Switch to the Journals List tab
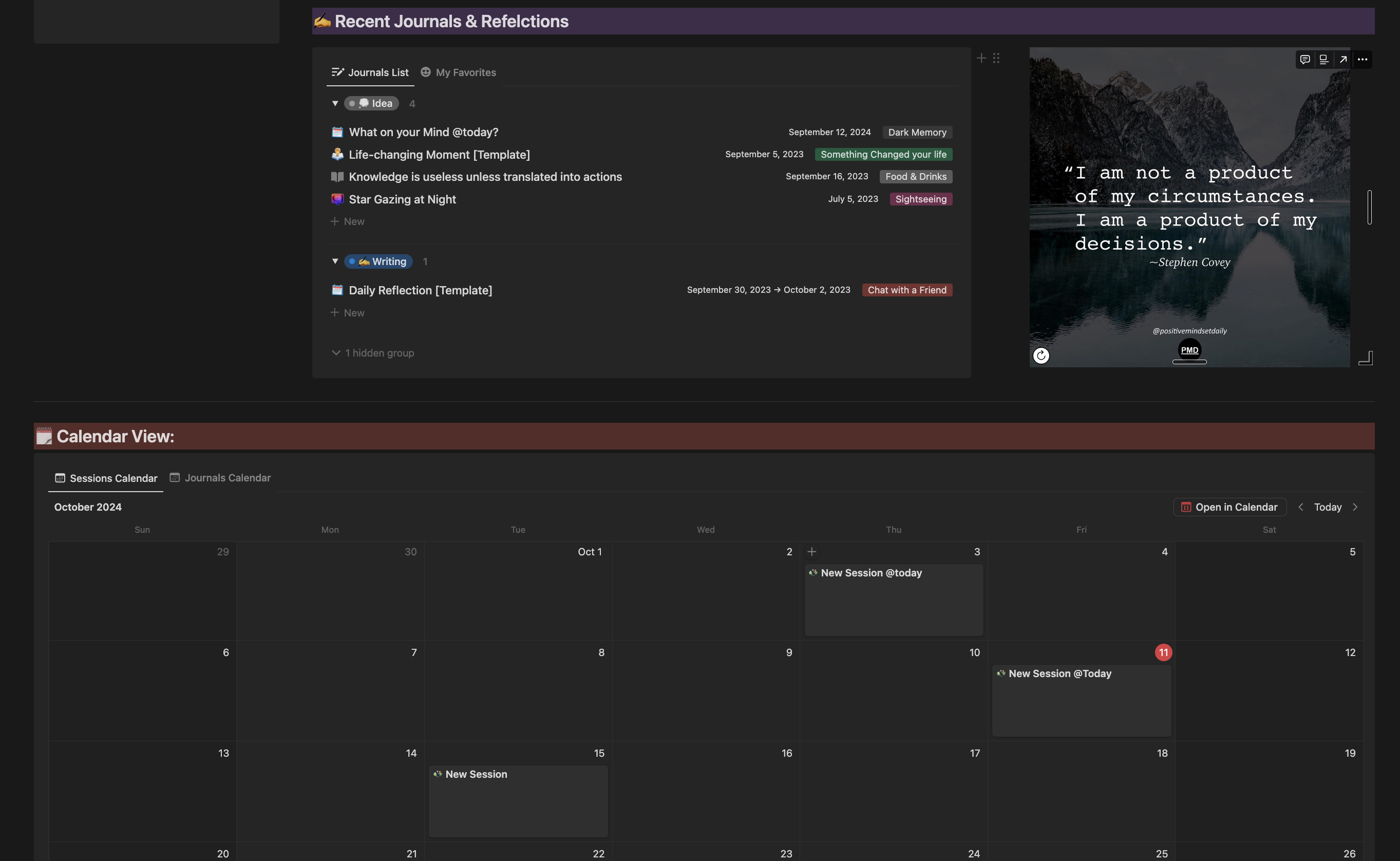This screenshot has width=1400, height=861. point(370,72)
